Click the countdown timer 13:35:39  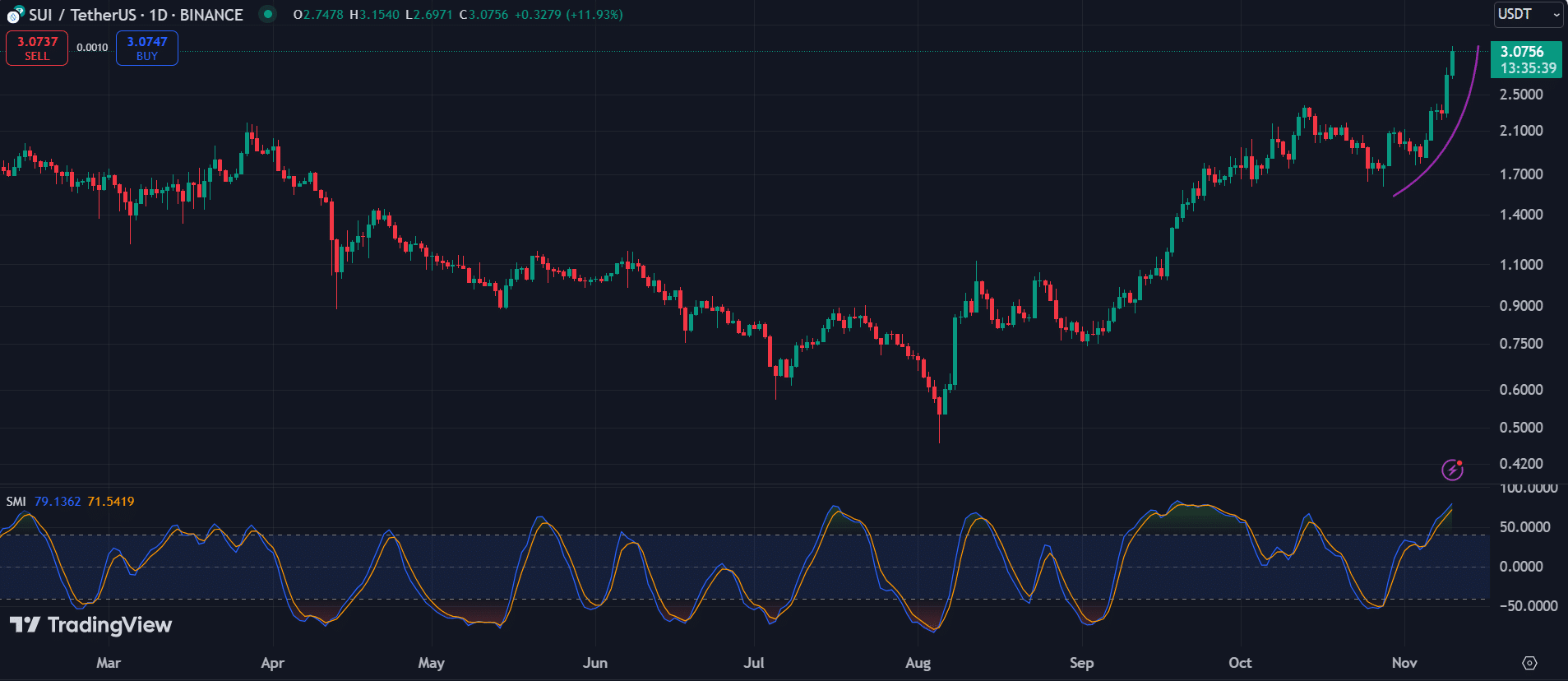(1529, 68)
